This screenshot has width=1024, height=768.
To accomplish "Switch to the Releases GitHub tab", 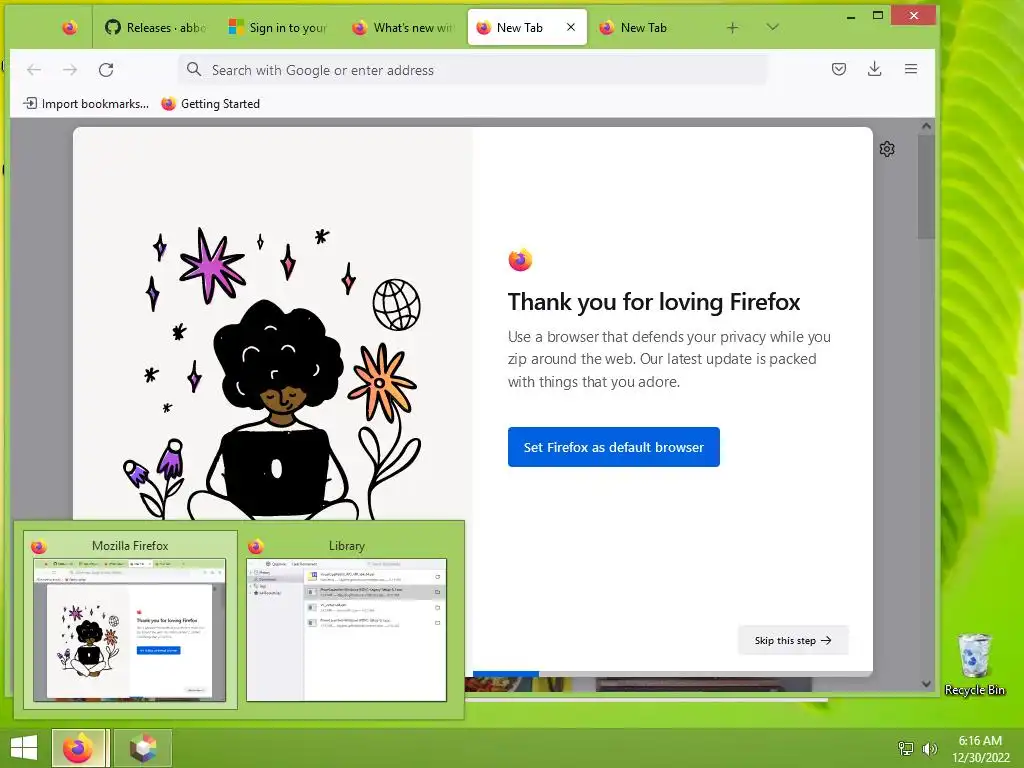I will pos(155,27).
